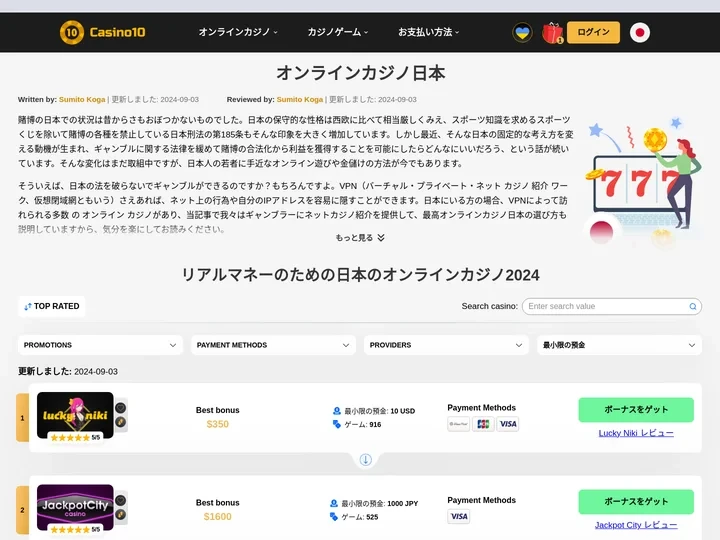
Task: Click first payment icon for Lucky Niki
Action: coord(458,424)
